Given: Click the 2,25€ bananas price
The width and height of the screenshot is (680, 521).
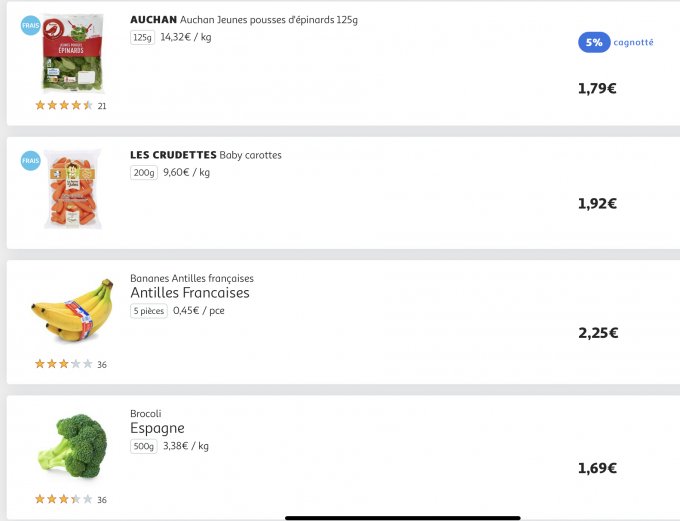Looking at the screenshot, I should [598, 333].
